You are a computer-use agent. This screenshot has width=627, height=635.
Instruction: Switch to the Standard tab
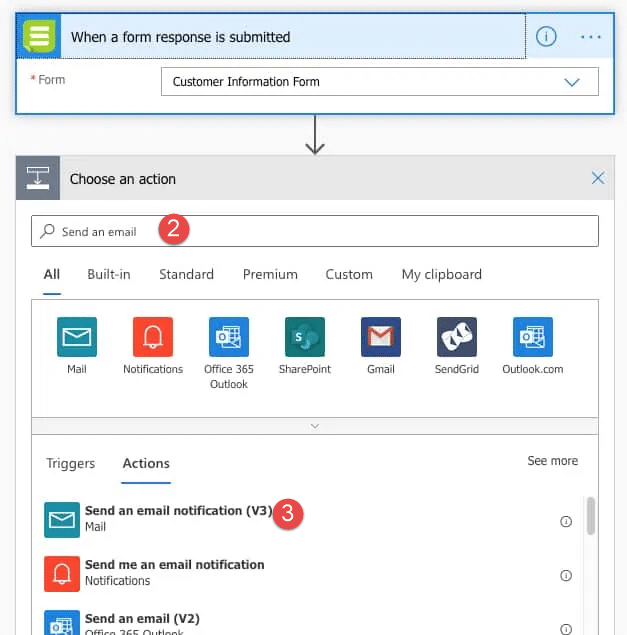(186, 275)
